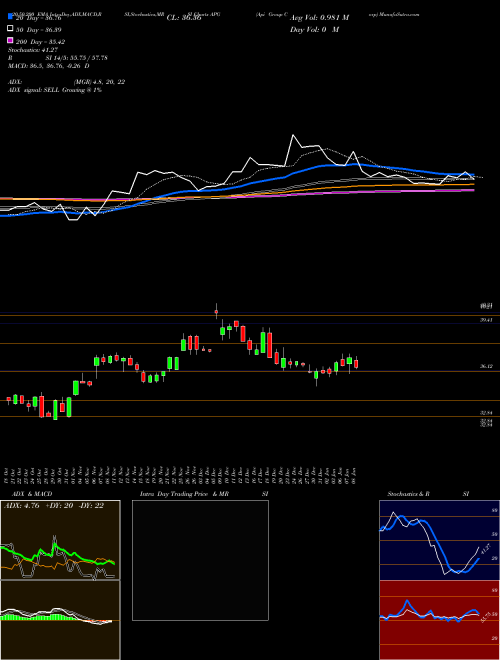Click the 'CL: 36.36' closing price text
This screenshot has height=660, width=500.
tap(184, 18)
